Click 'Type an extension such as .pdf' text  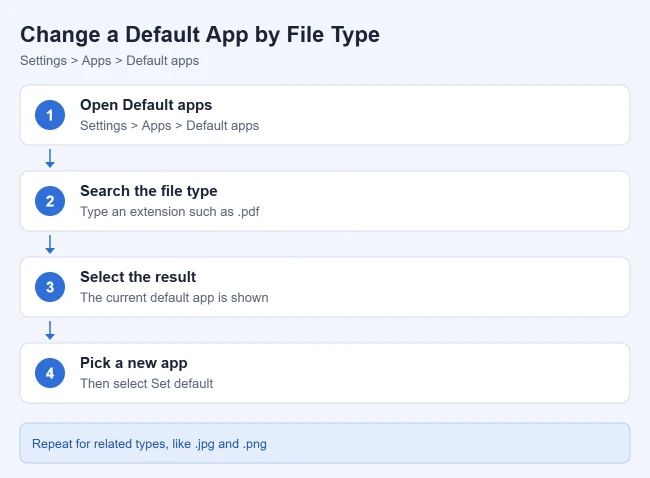170,212
